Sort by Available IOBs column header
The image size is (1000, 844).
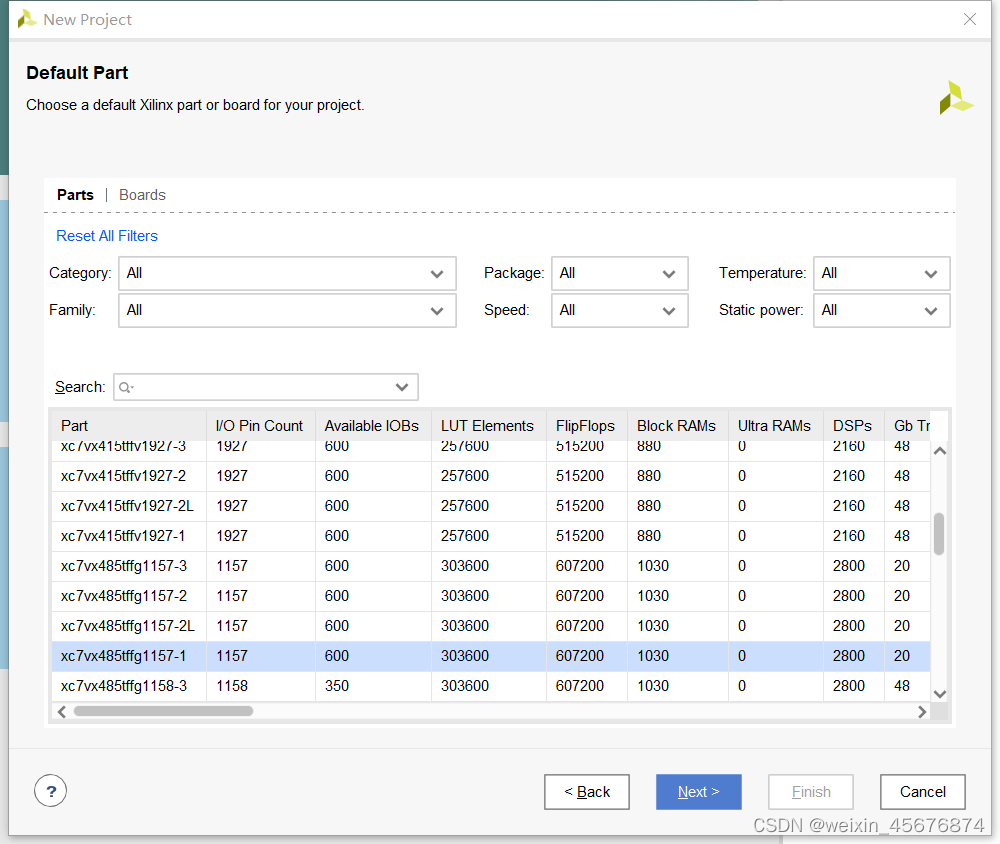pyautogui.click(x=373, y=426)
